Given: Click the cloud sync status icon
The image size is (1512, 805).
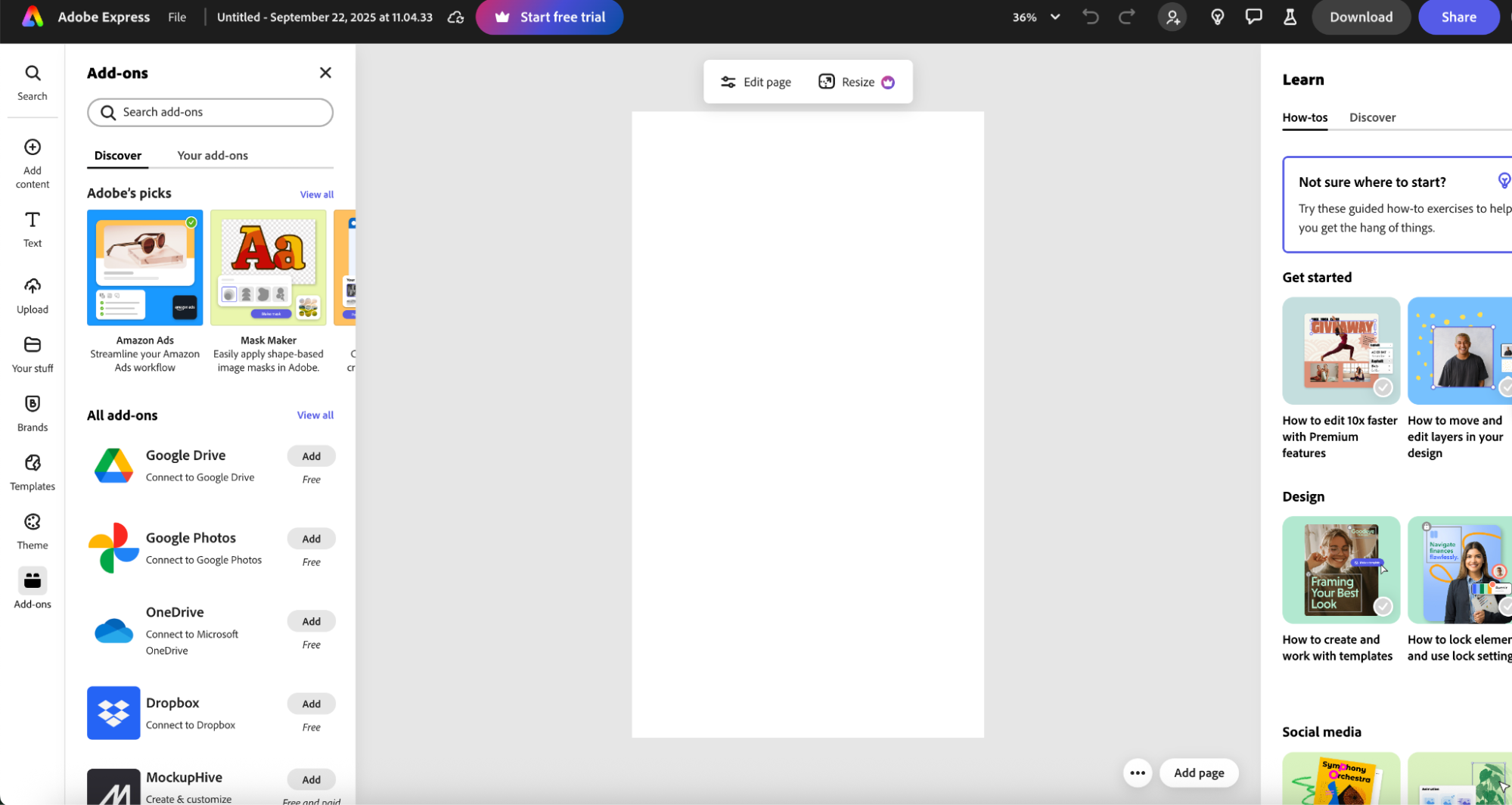Looking at the screenshot, I should 455,17.
